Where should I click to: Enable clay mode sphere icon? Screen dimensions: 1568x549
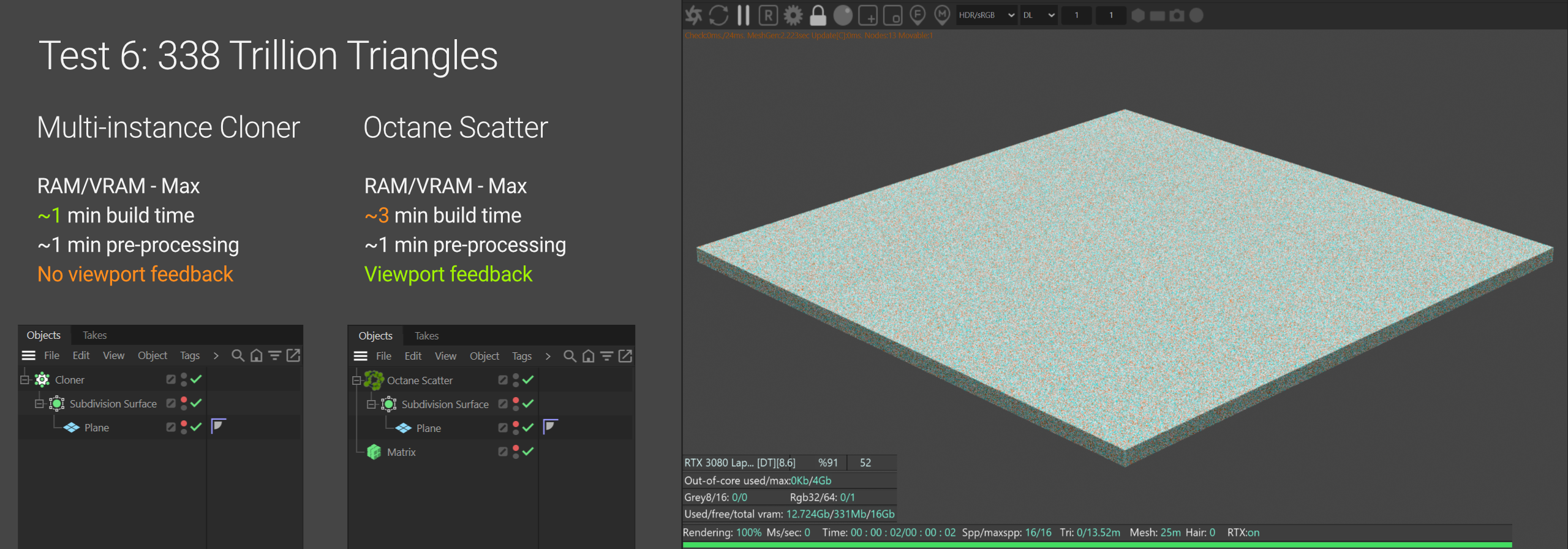click(843, 15)
